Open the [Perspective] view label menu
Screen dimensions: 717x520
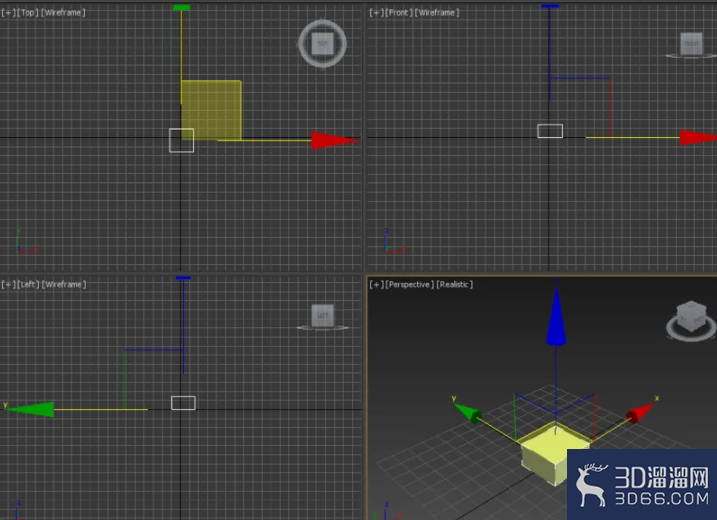click(410, 284)
